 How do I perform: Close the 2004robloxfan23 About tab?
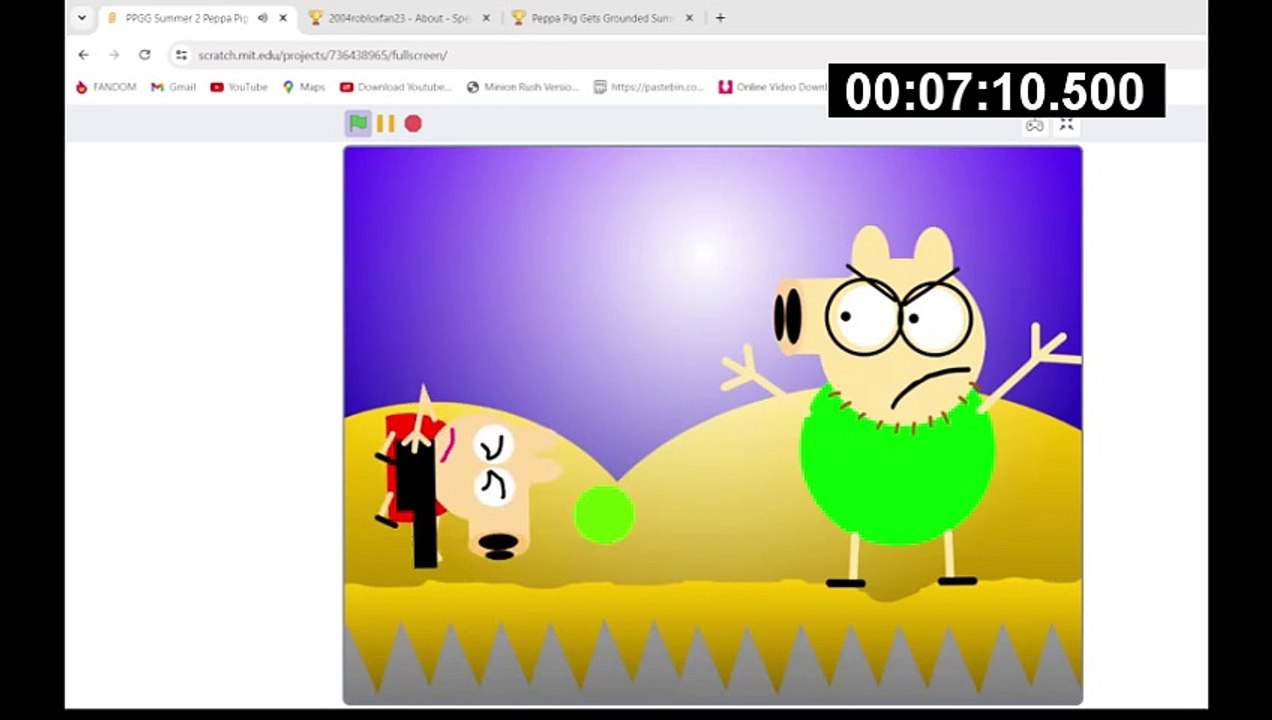pos(486,18)
